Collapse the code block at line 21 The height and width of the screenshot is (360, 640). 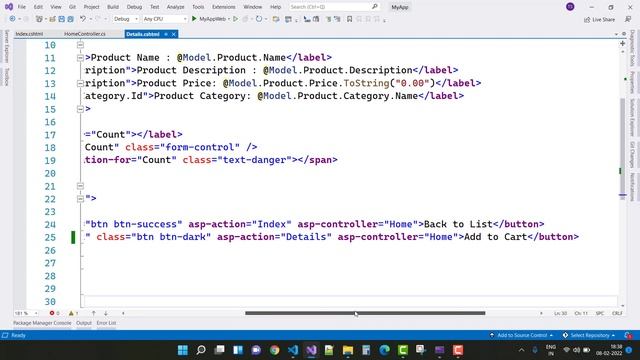(x=80, y=186)
